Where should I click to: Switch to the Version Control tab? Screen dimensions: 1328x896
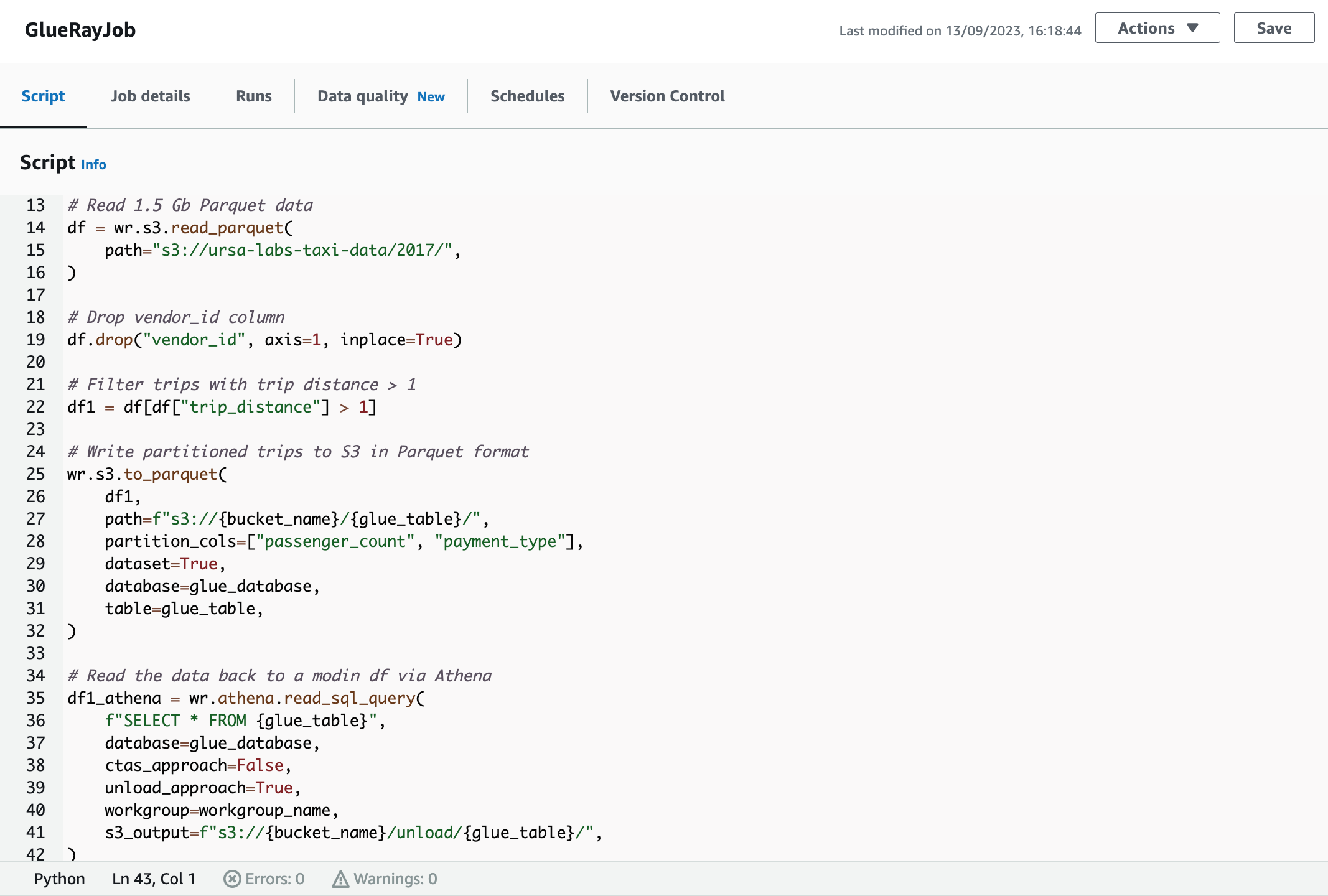pyautogui.click(x=667, y=96)
